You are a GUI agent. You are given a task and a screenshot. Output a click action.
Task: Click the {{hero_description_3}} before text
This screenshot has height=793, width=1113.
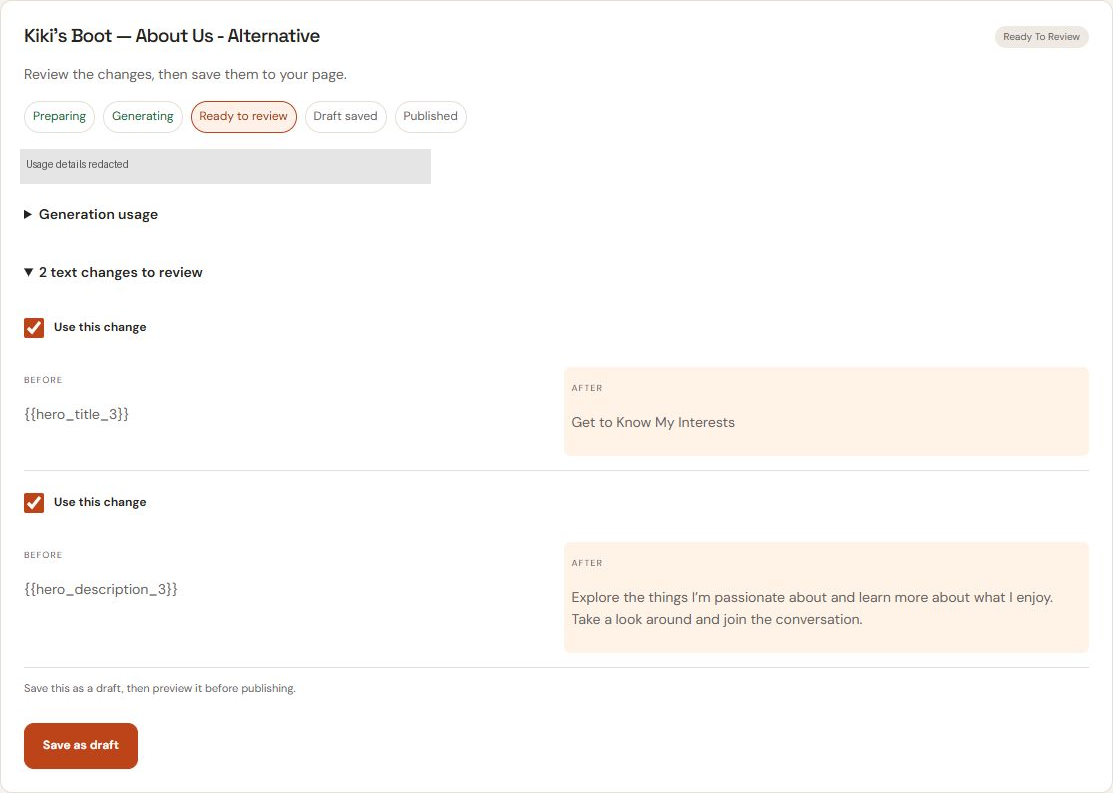(x=101, y=589)
